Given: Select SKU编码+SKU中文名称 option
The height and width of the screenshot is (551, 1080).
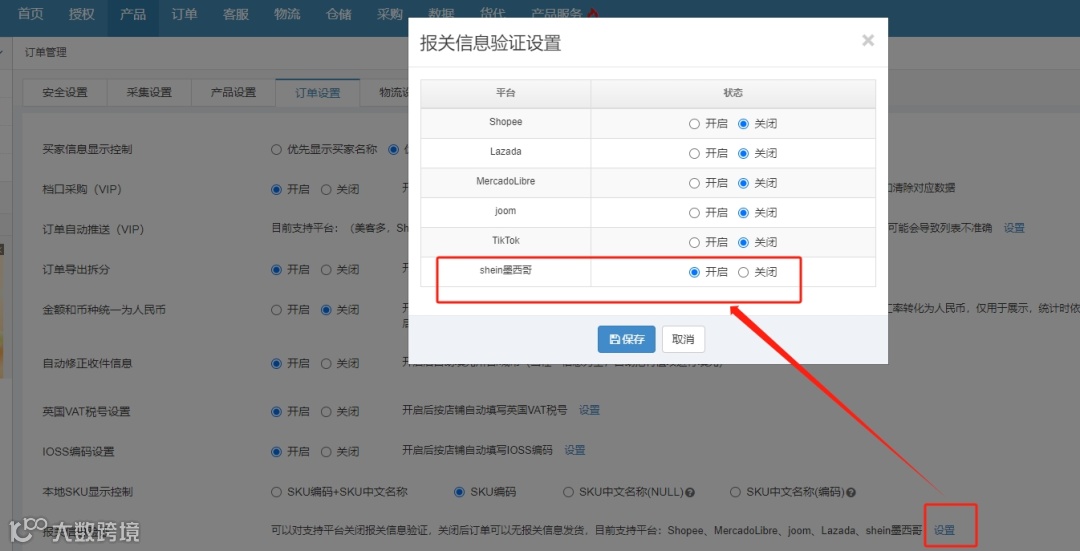Looking at the screenshot, I should (x=276, y=492).
